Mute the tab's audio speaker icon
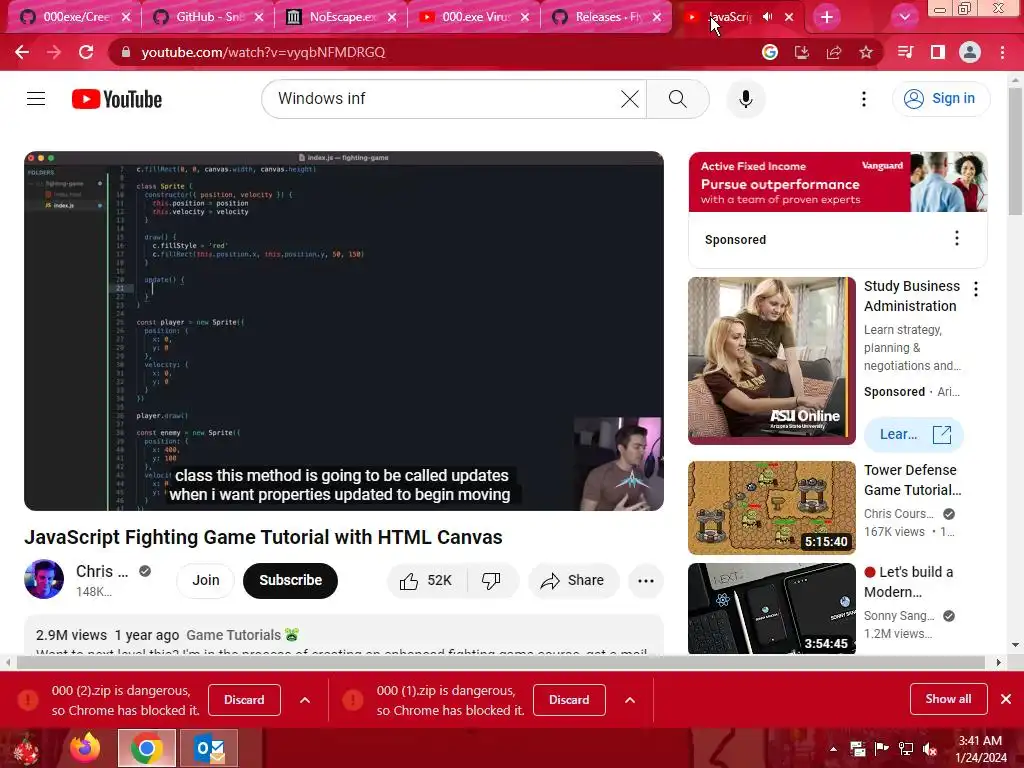 point(768,17)
